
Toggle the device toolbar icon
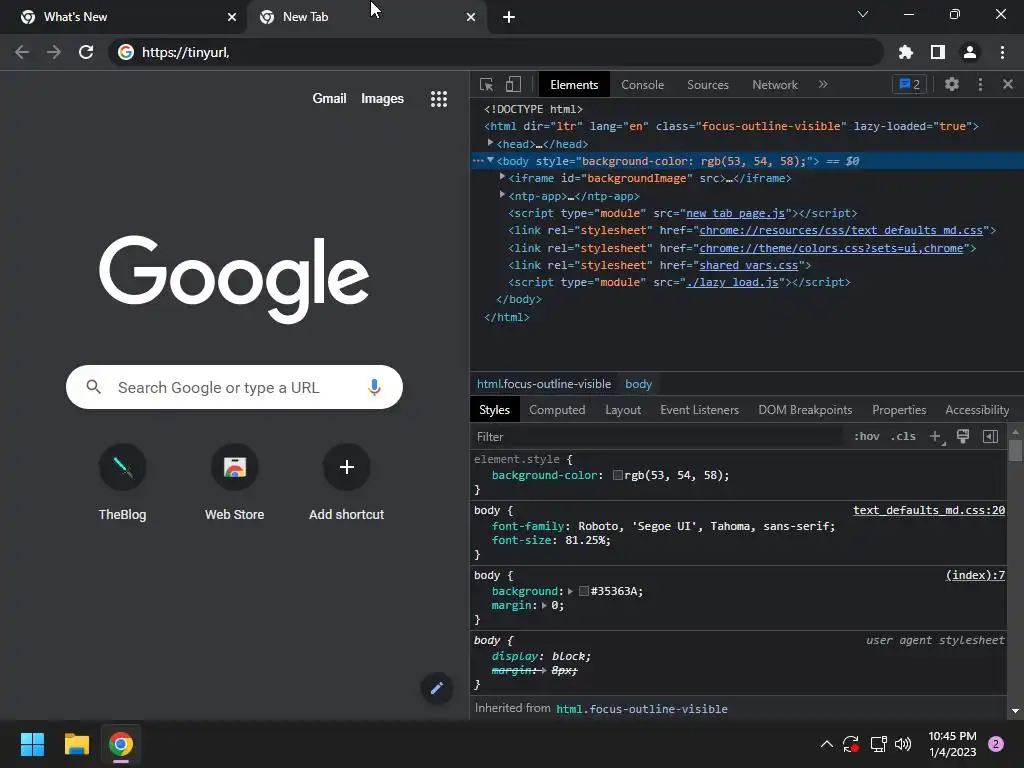513,84
